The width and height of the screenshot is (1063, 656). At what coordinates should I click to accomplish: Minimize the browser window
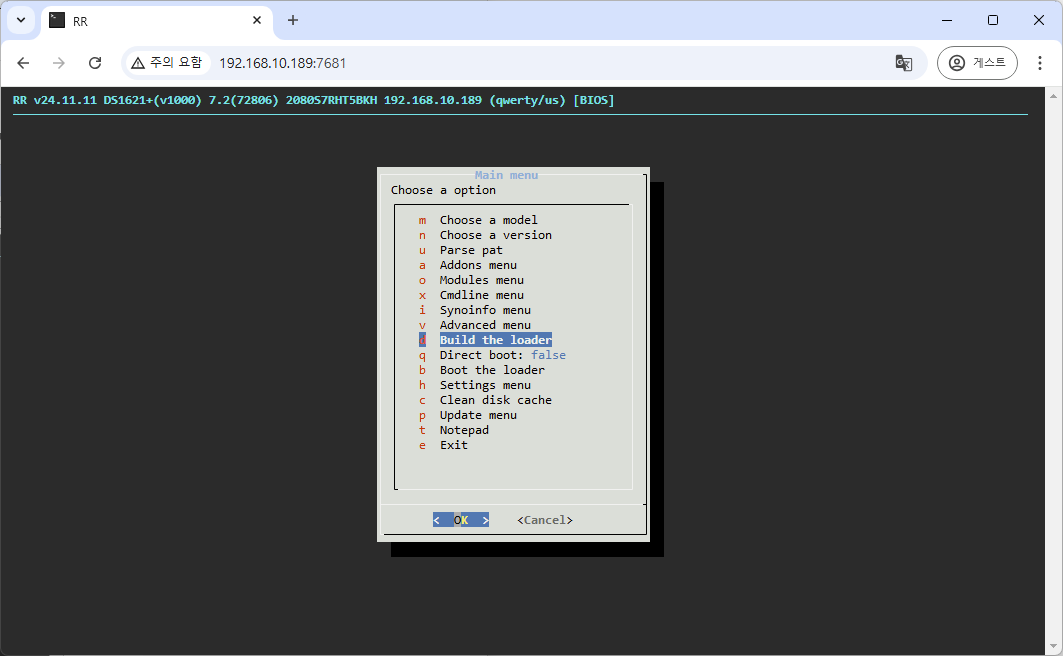947,20
